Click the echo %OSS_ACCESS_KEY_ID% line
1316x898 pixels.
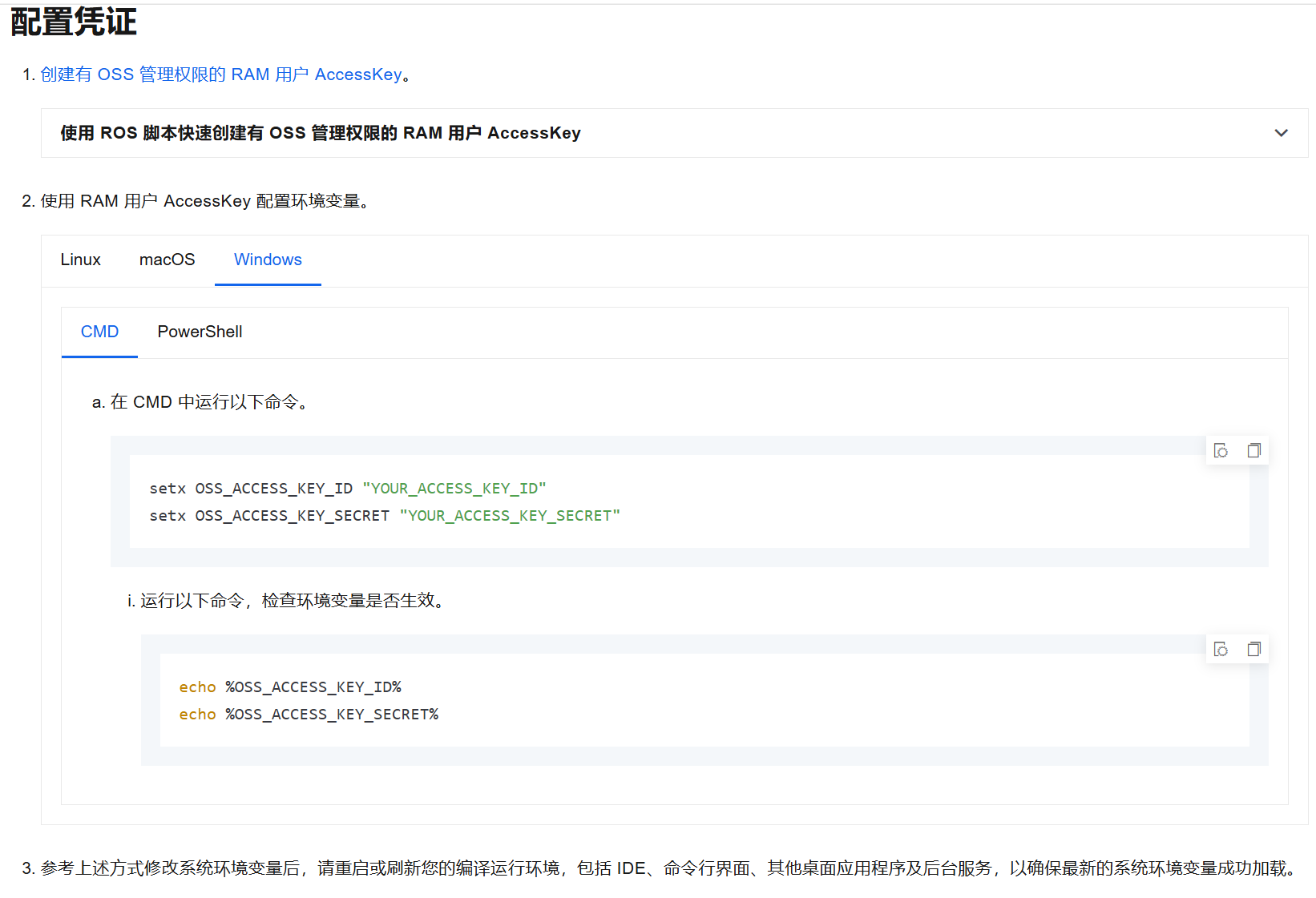coord(290,687)
